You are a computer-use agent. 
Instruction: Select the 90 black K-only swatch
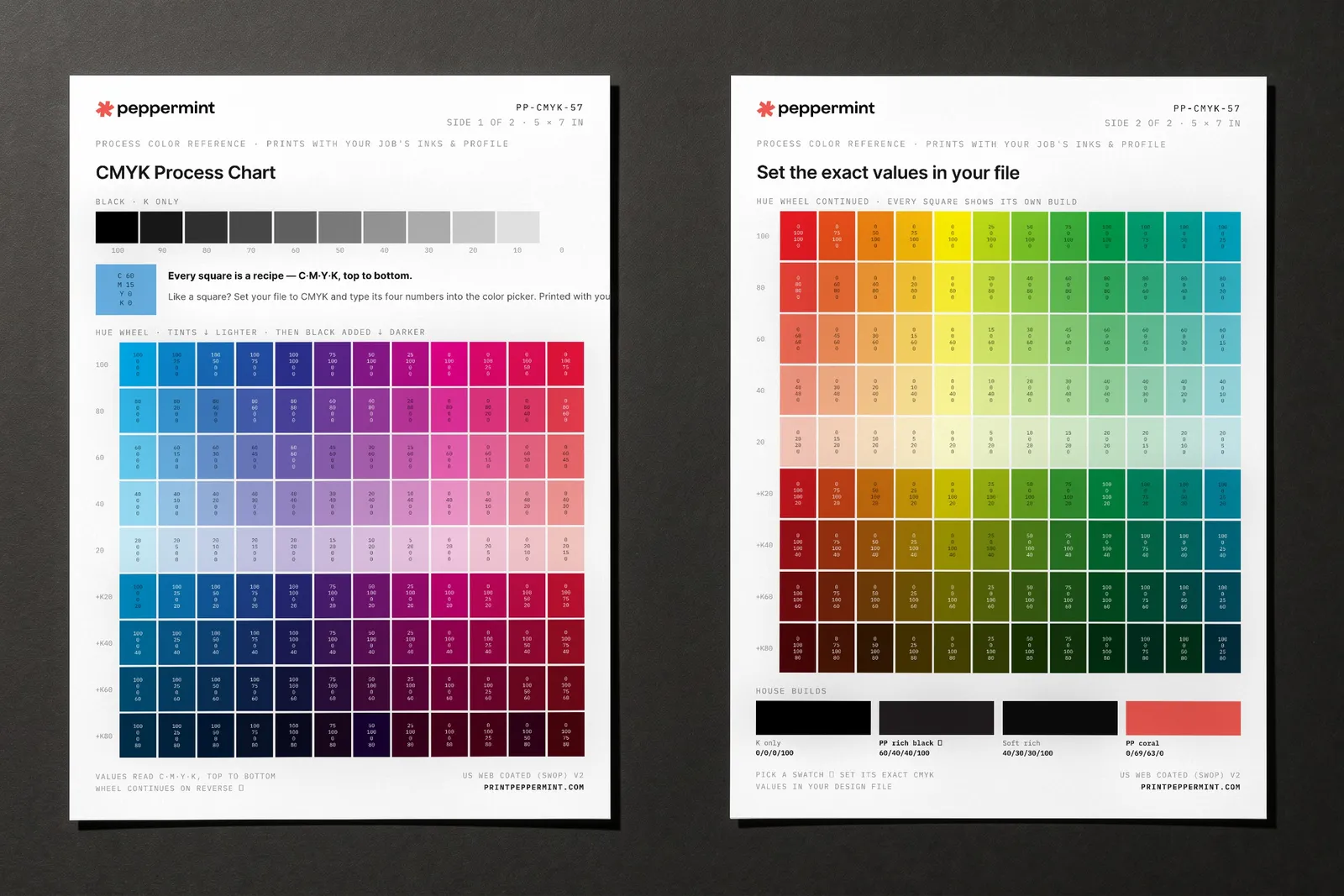pos(161,228)
